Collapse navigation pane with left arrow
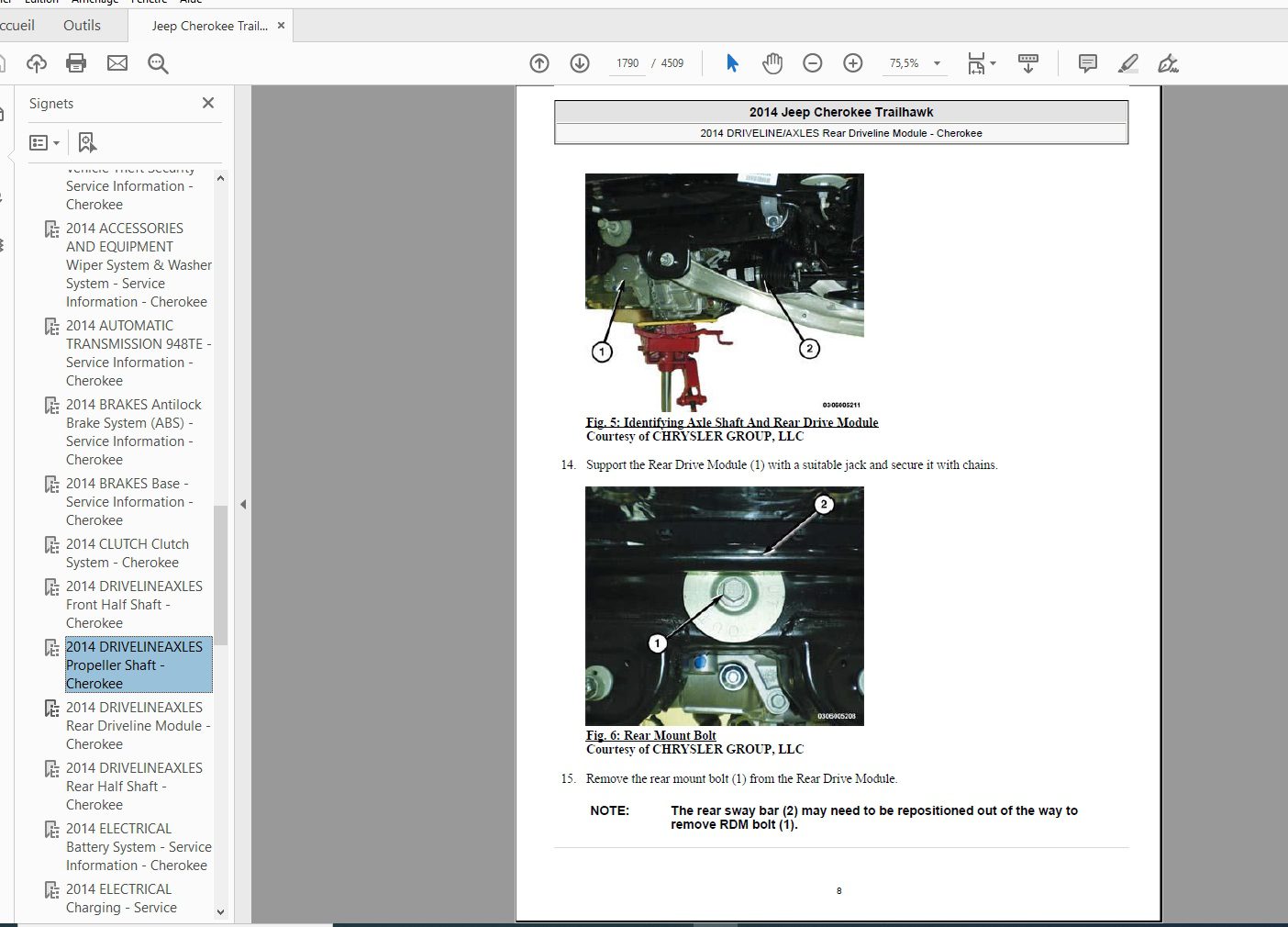The height and width of the screenshot is (927, 1288). (243, 504)
